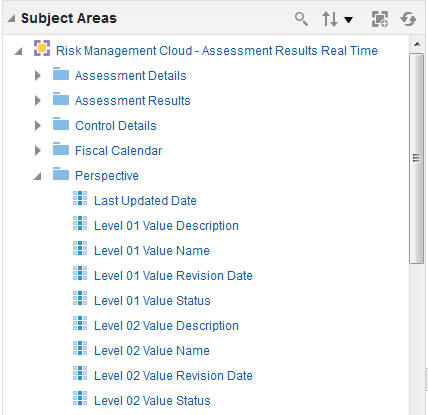Click the scrollbar up arrow
The image size is (428, 415).
[417, 44]
